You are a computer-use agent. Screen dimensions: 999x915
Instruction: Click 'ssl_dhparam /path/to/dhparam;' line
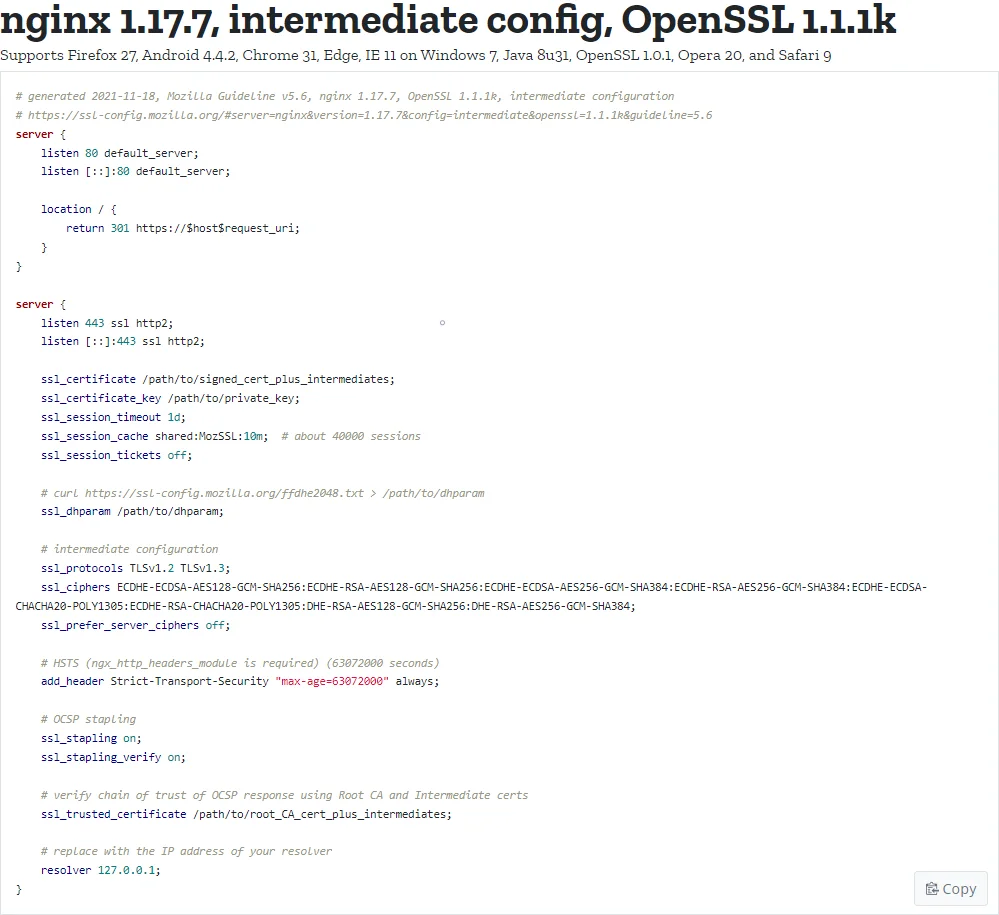coord(133,512)
